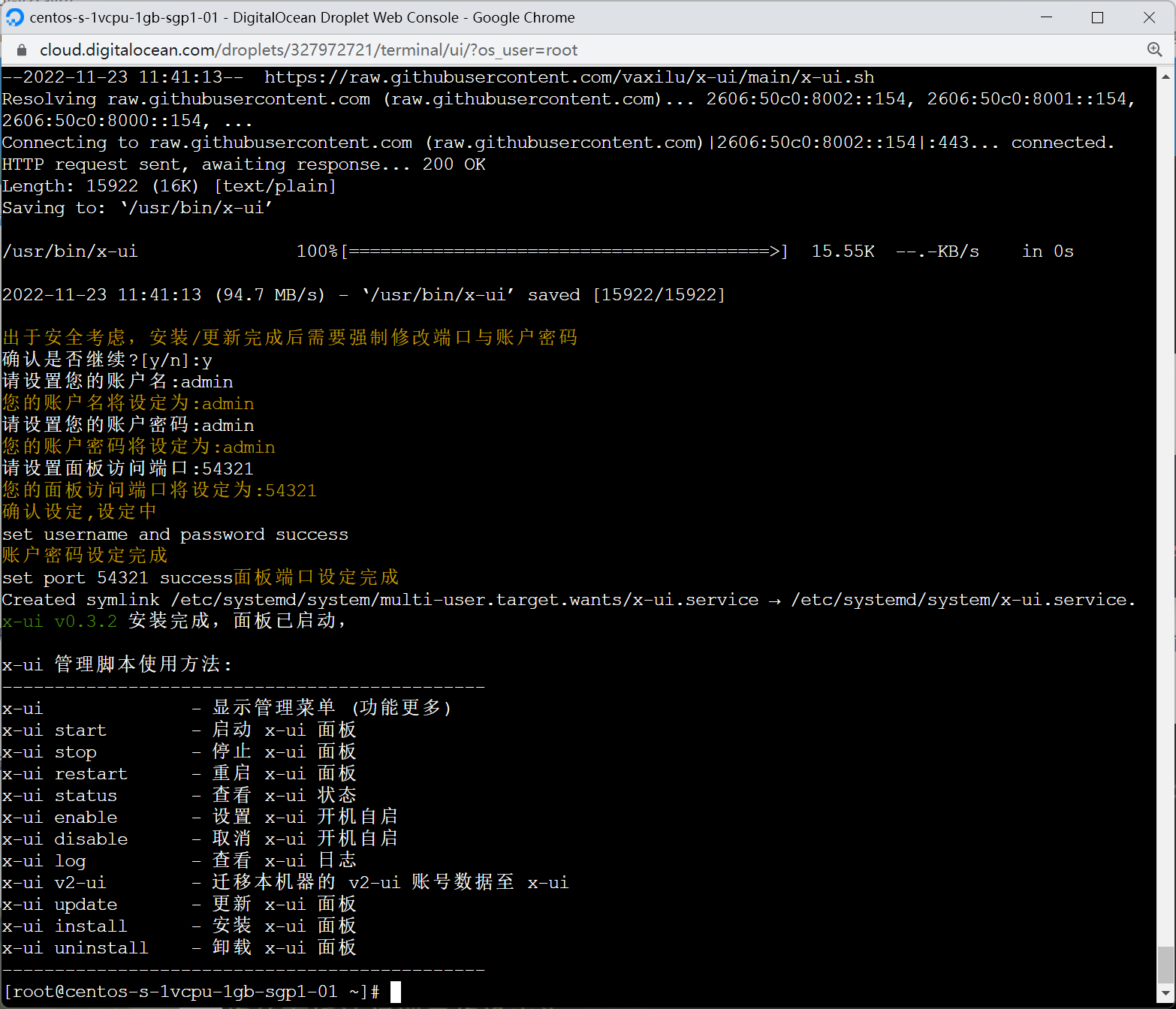Viewport: 1176px width, 1009px height.
Task: Click the 'set port 54321 success' line
Action: click(x=116, y=578)
